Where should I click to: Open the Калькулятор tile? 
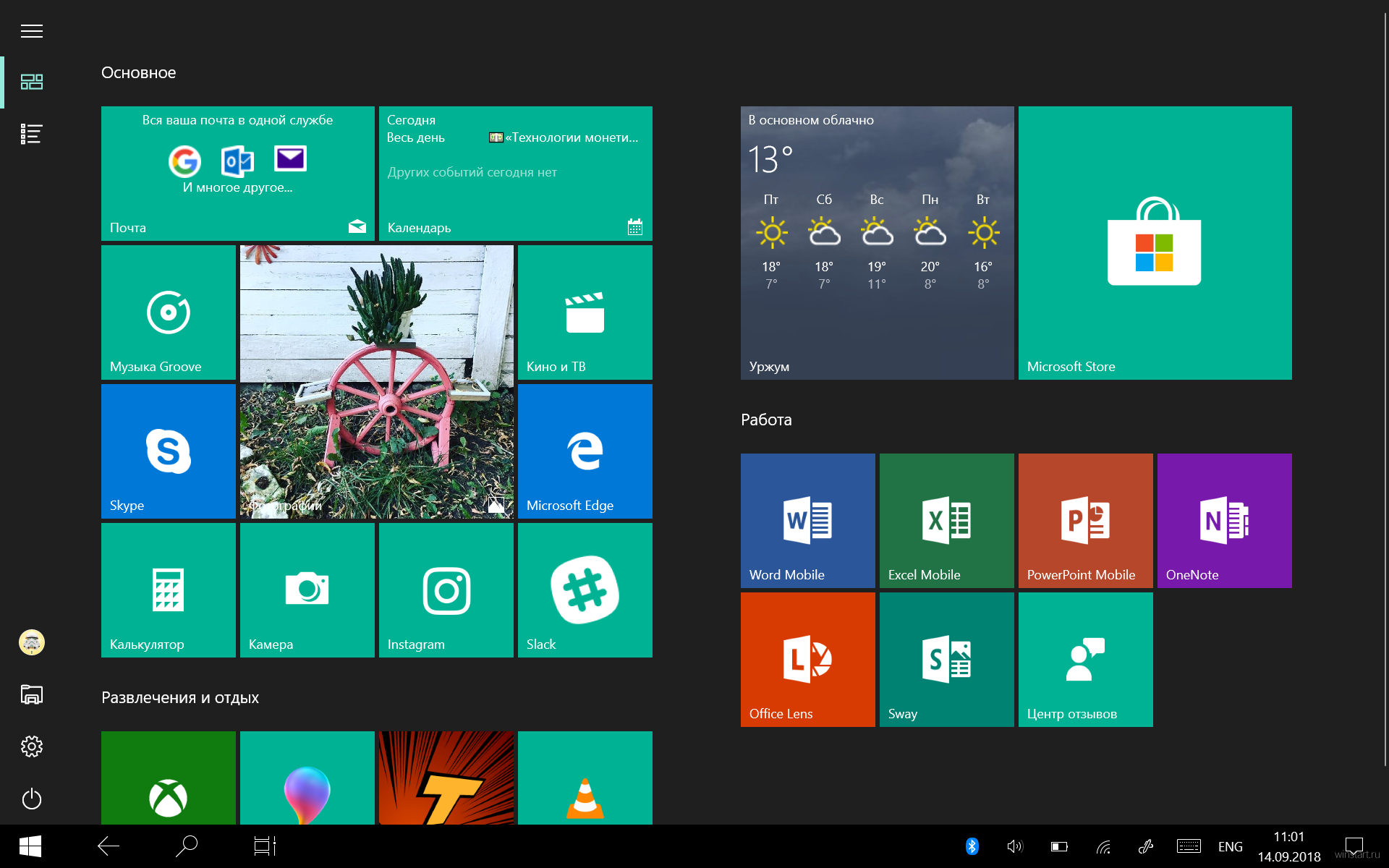[169, 590]
